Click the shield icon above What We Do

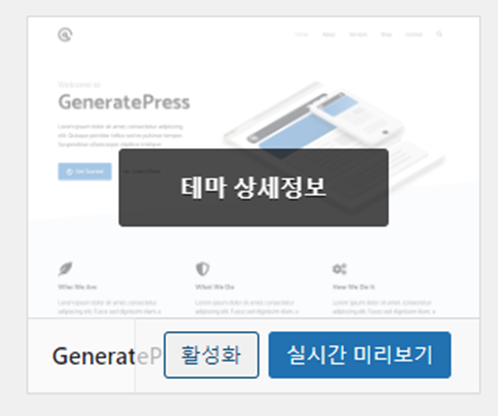(x=202, y=269)
